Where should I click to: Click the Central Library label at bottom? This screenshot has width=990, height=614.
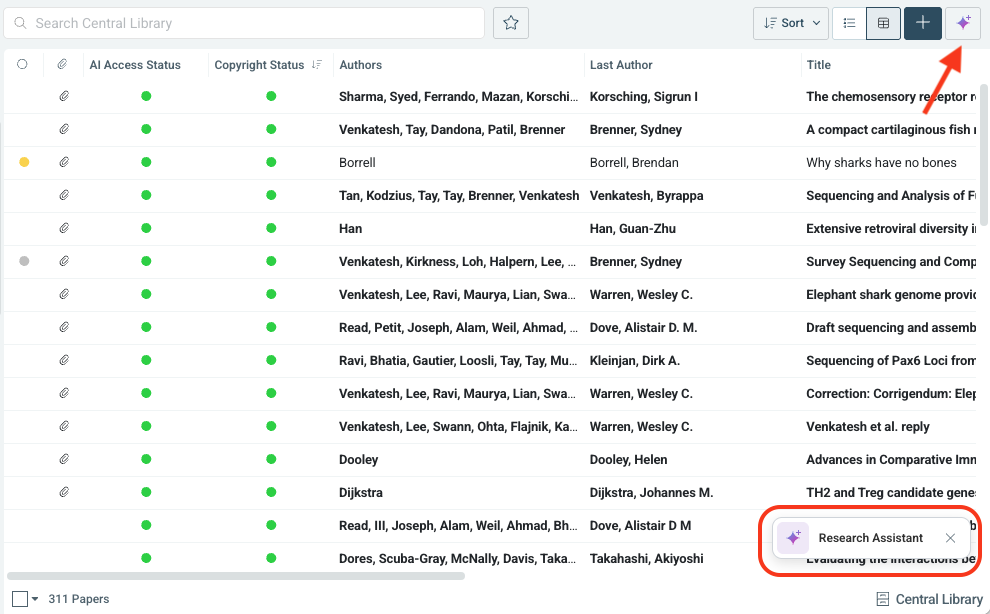(x=939, y=599)
